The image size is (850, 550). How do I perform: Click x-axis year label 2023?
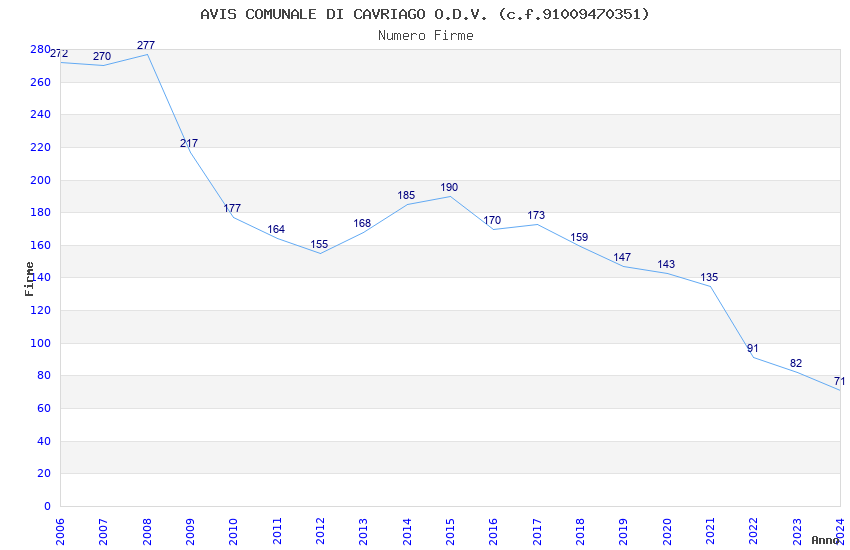click(x=797, y=532)
